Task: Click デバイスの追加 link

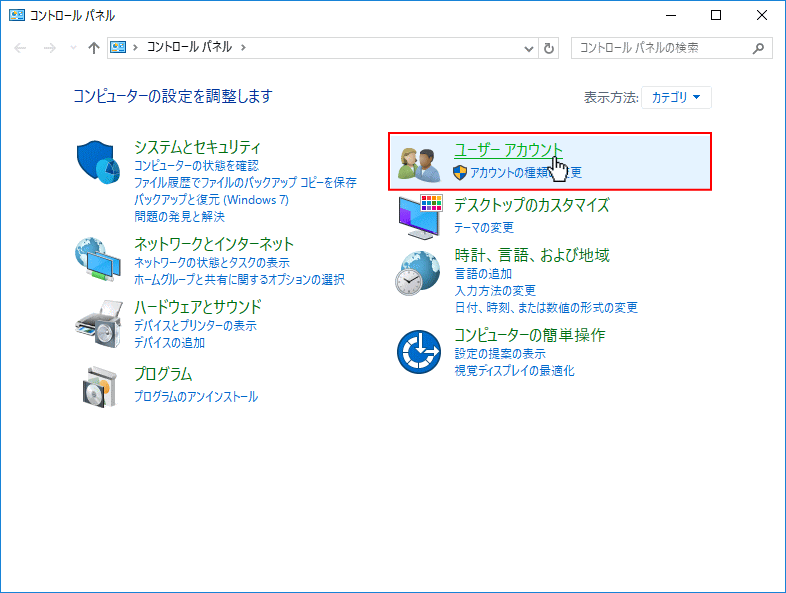Action: tap(169, 343)
